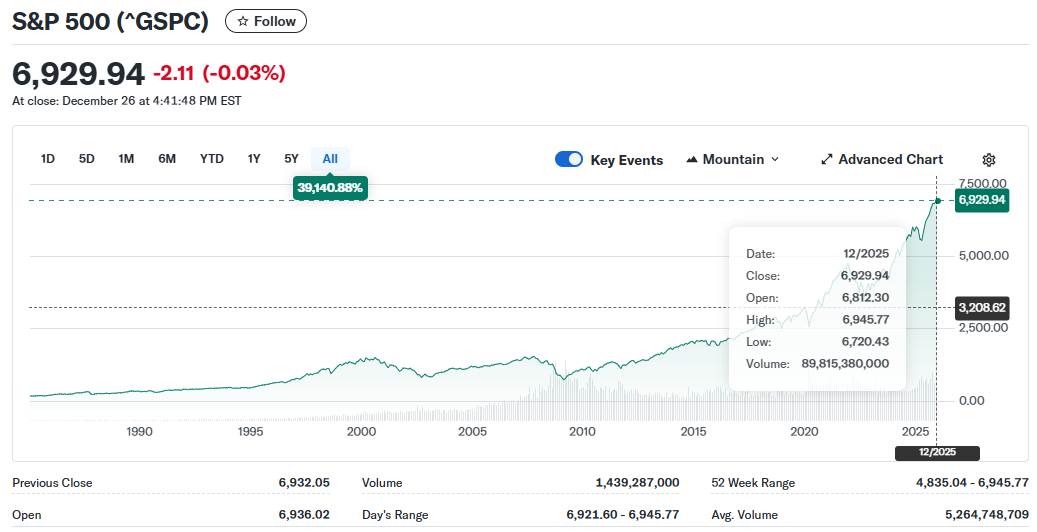The image size is (1037, 532).
Task: Click the Mountain chart type icon
Action: (692, 160)
